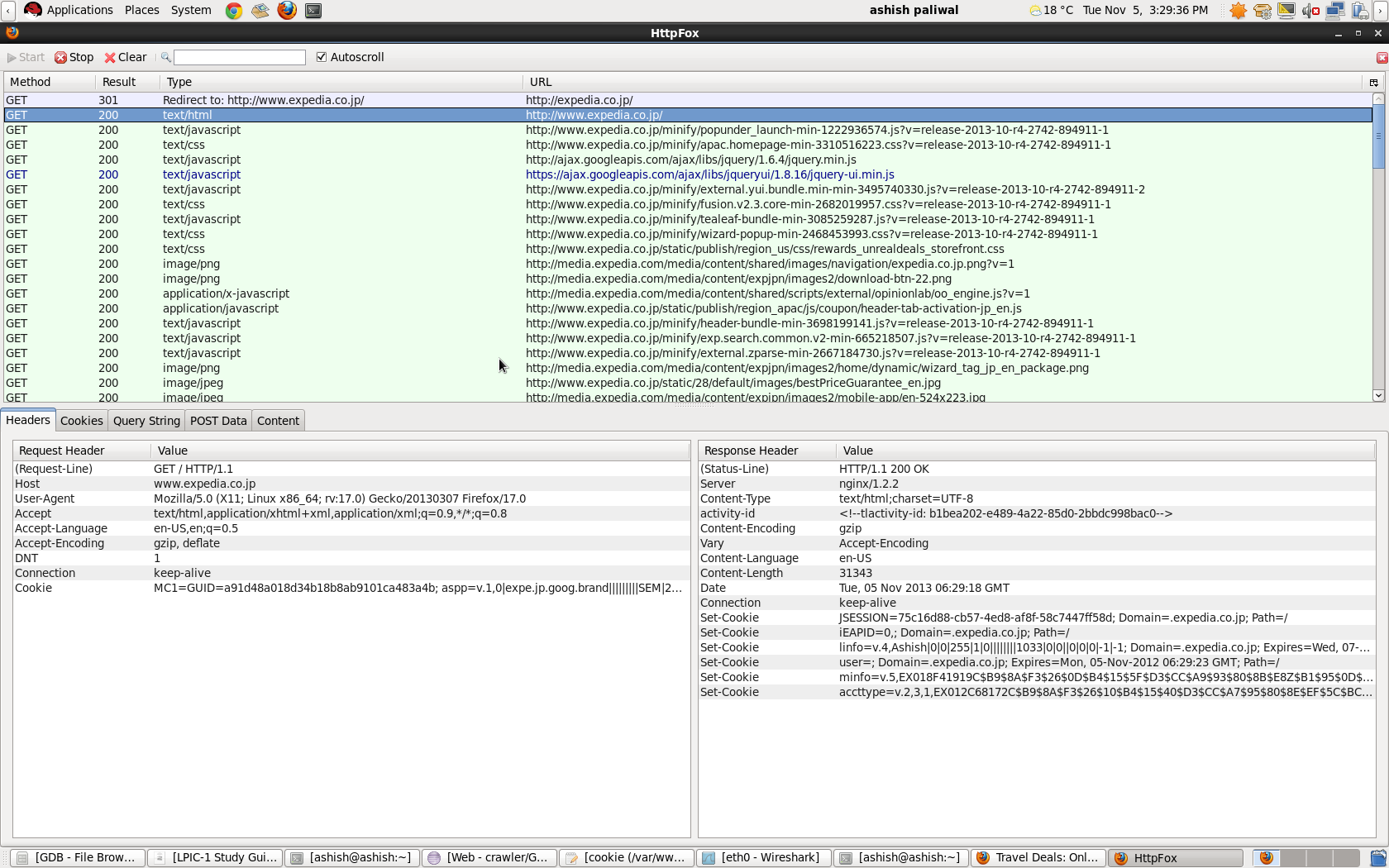Click the Firefox icon in the HttpFox title bar
This screenshot has height=868, width=1389.
point(12,33)
